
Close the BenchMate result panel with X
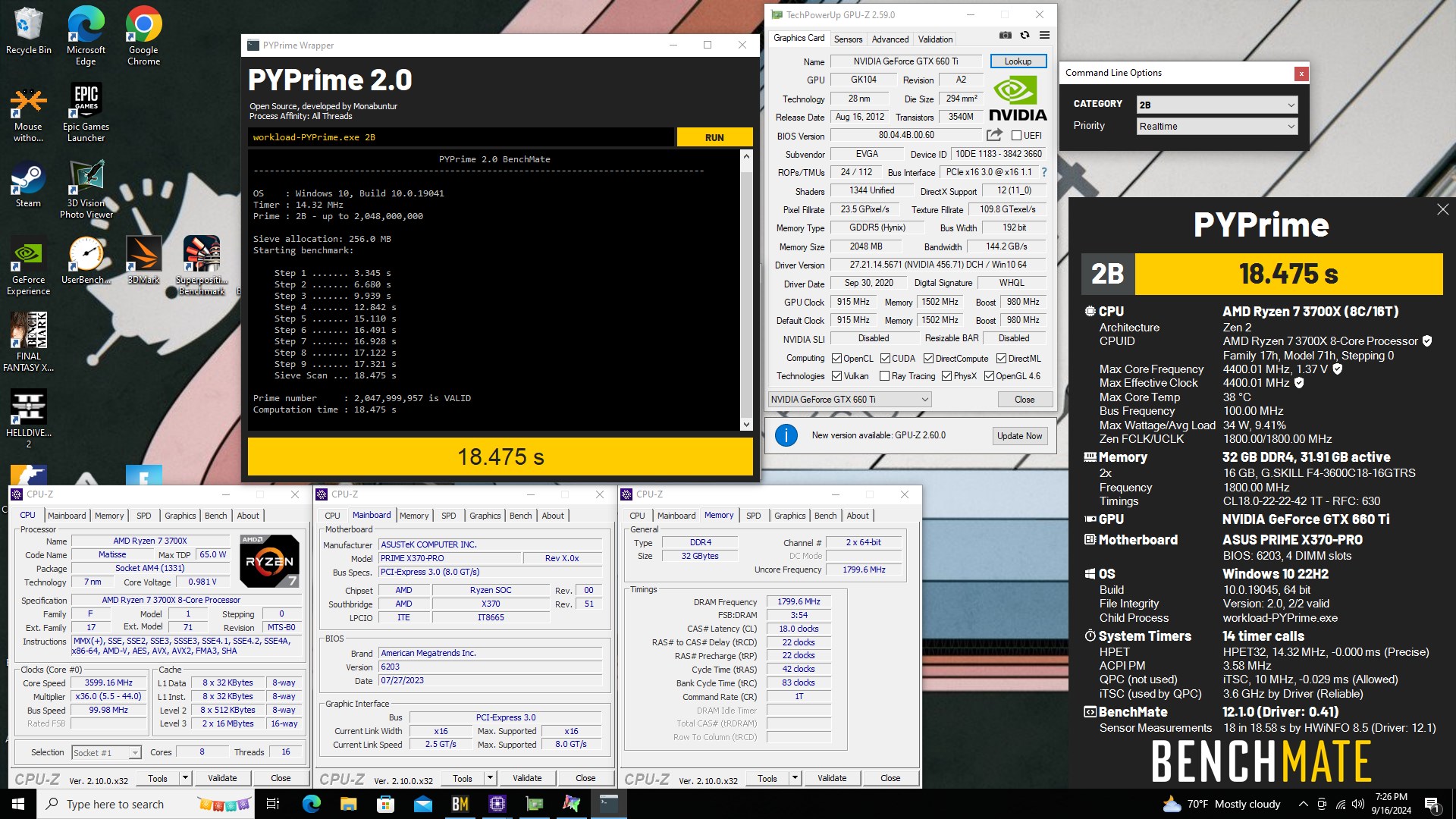1442,209
